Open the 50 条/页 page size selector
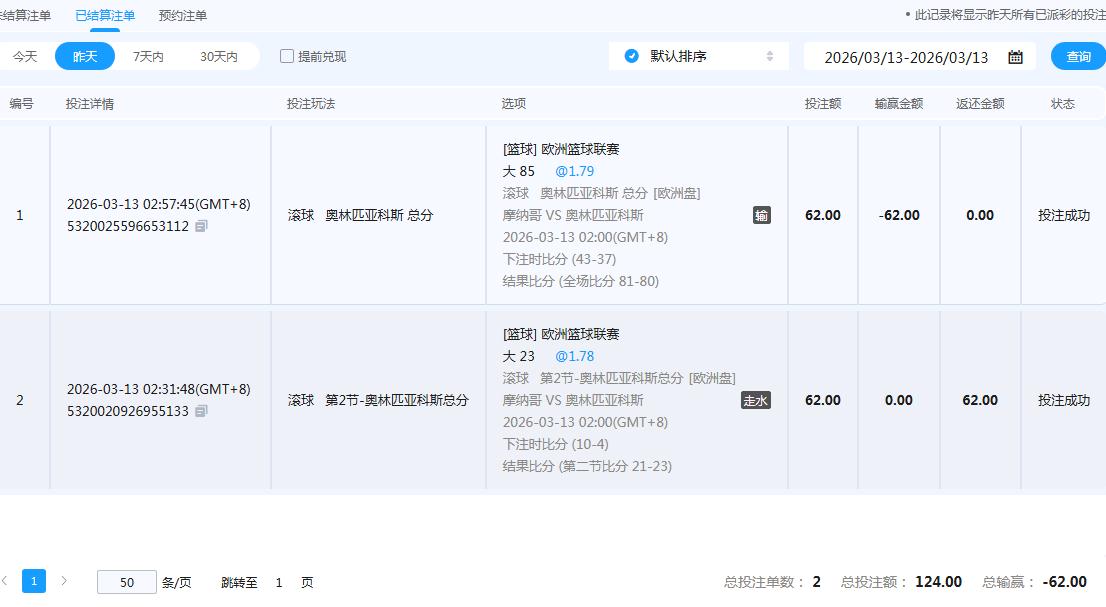 tap(127, 582)
